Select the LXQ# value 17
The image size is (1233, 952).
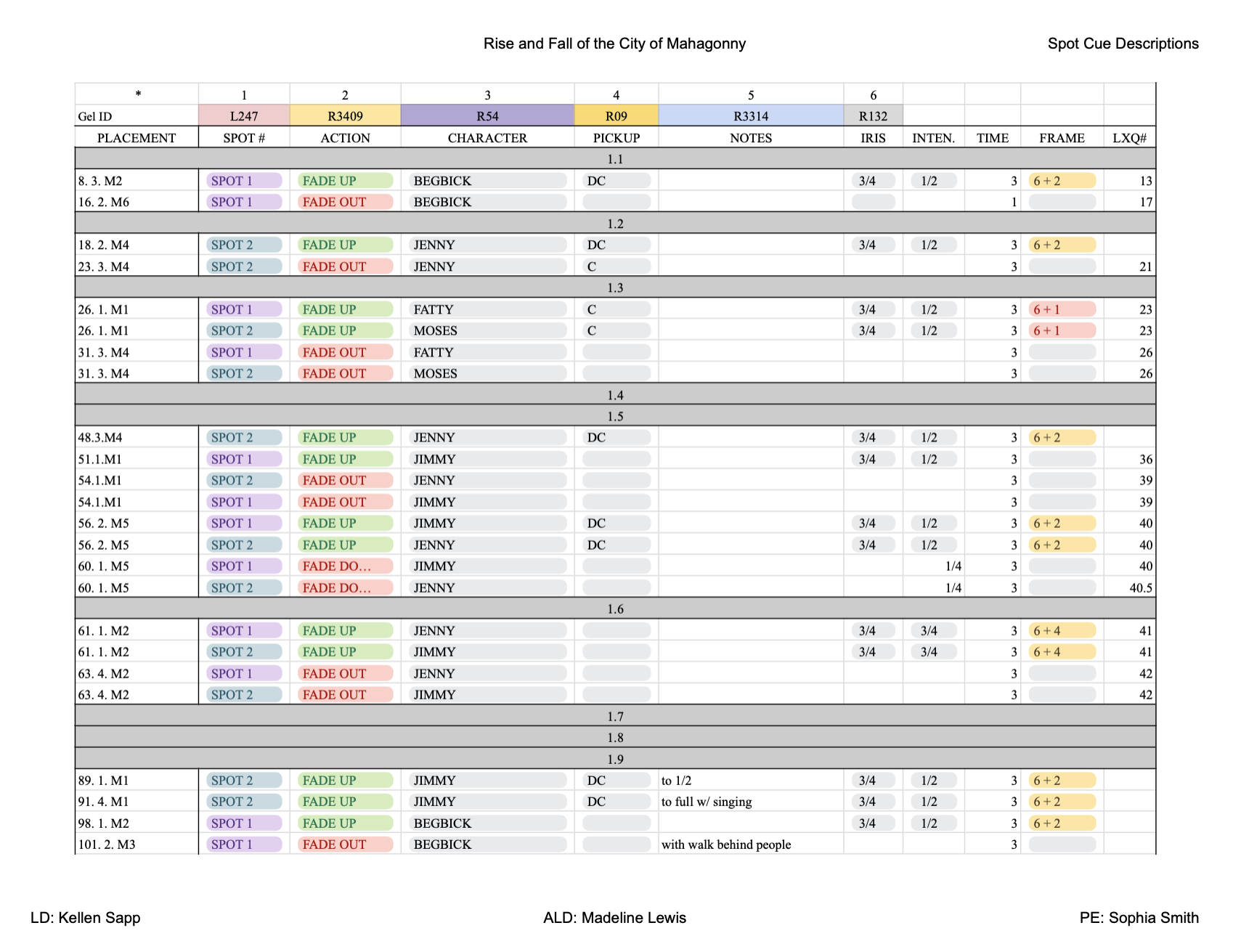[x=1146, y=202]
